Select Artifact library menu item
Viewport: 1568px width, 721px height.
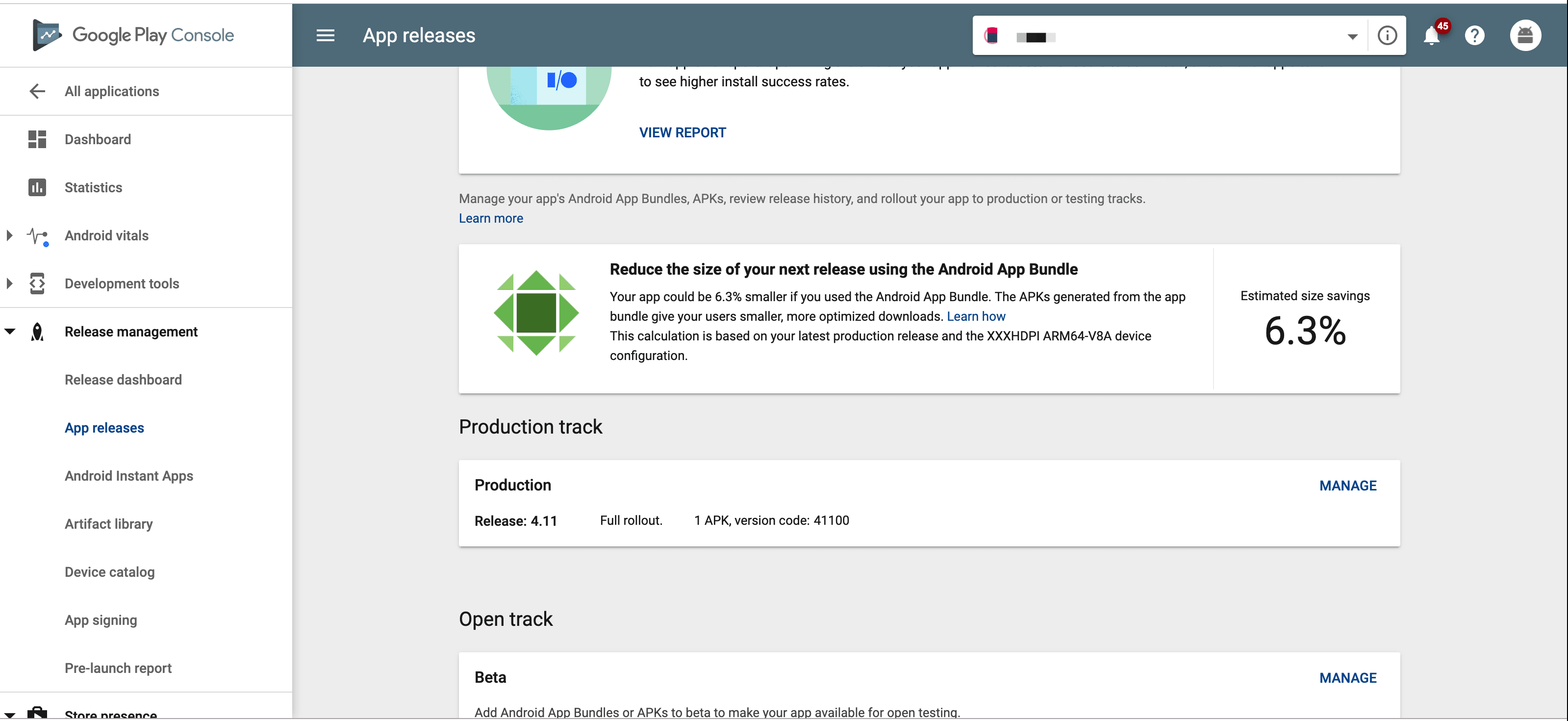coord(108,524)
